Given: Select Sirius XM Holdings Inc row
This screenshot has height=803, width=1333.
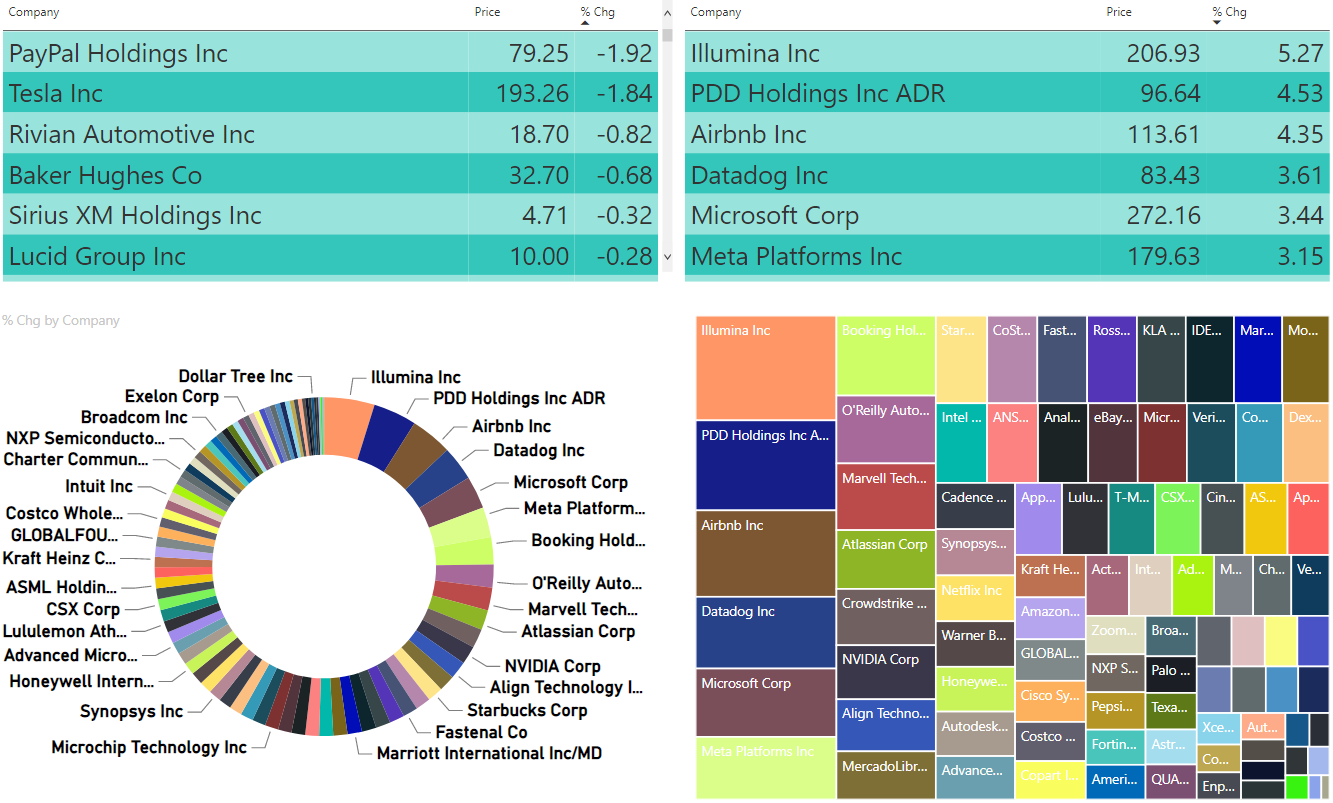Looking at the screenshot, I should (330, 215).
